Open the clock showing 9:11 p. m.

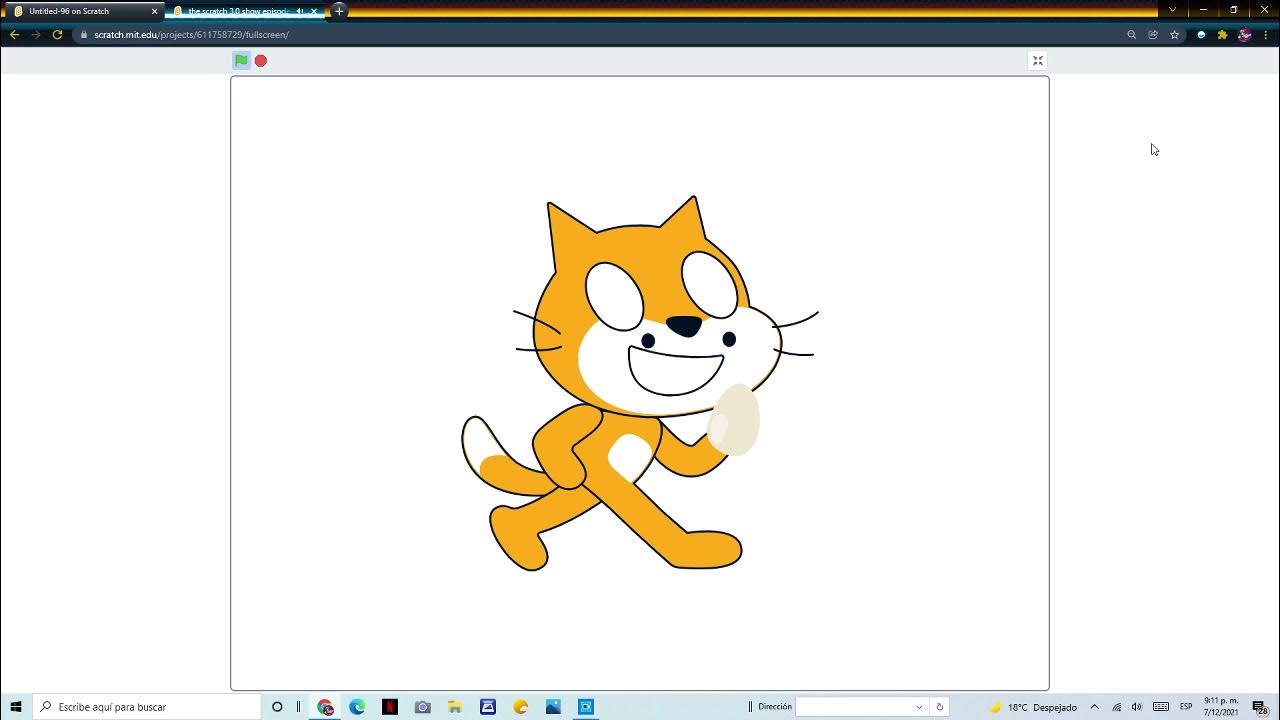coord(1221,707)
